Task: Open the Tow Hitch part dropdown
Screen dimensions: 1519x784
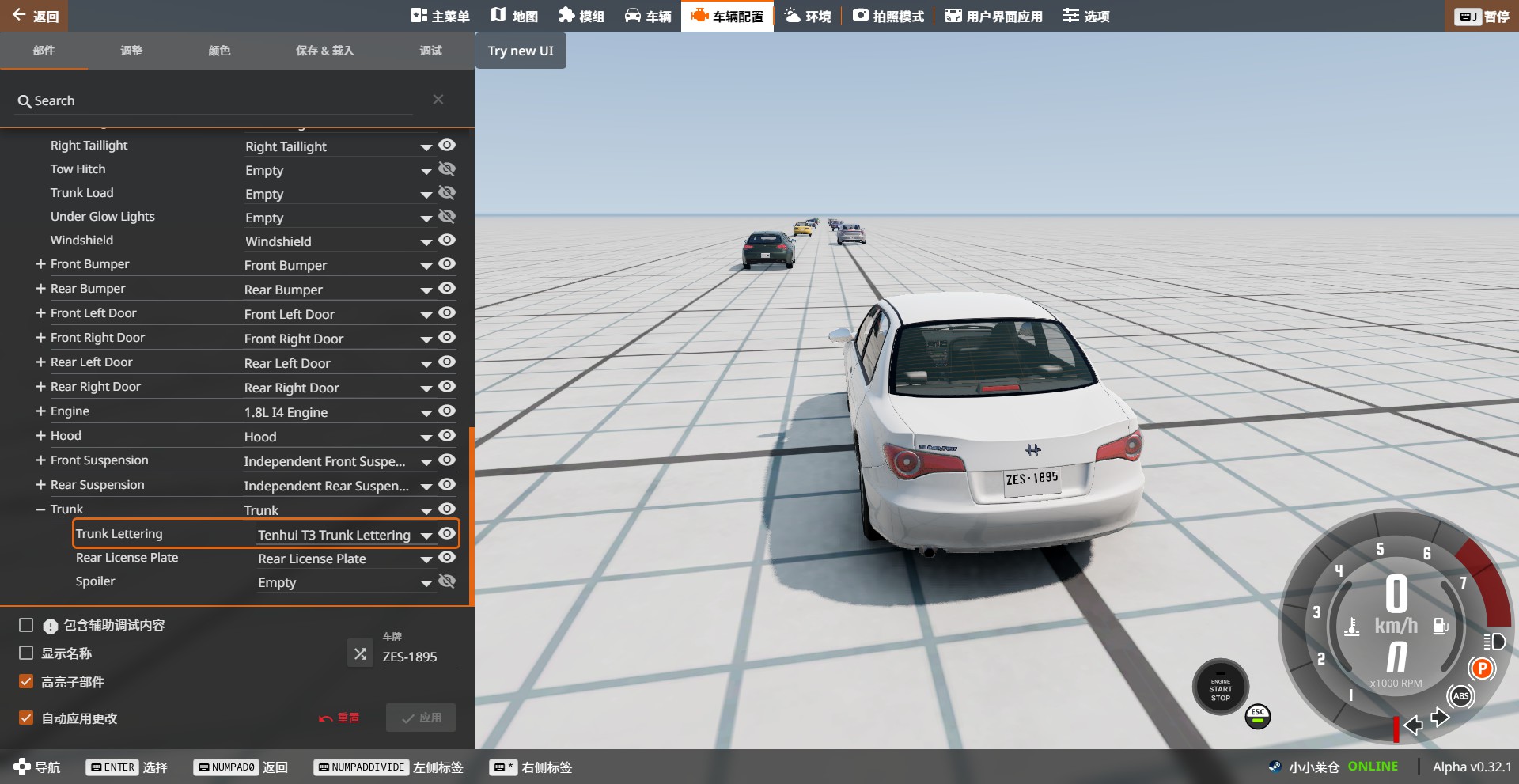Action: click(x=339, y=170)
